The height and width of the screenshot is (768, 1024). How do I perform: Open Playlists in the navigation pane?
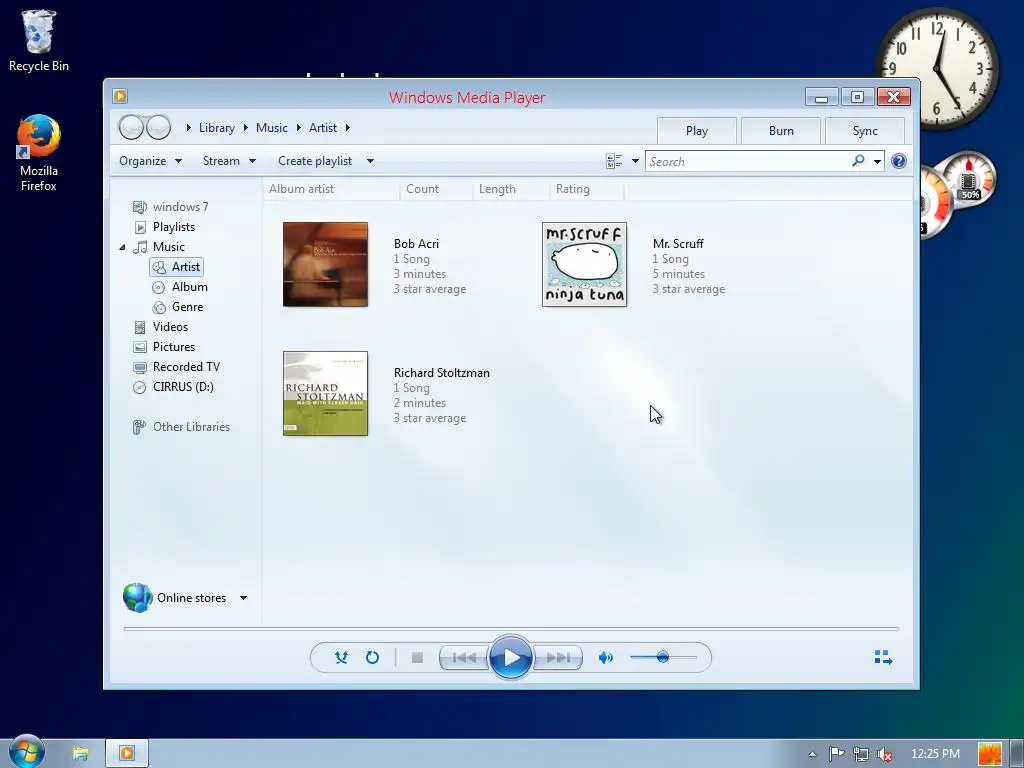(x=165, y=227)
